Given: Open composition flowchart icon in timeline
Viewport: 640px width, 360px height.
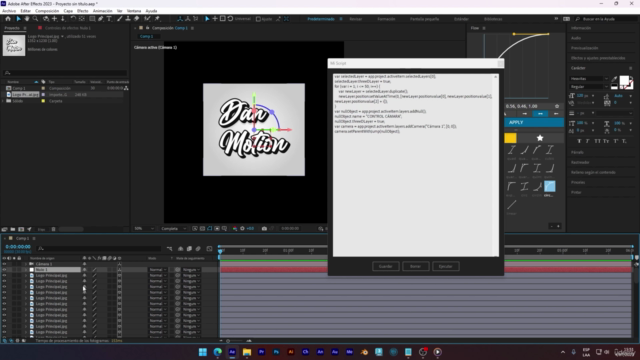Looking at the screenshot, I should [169, 249].
